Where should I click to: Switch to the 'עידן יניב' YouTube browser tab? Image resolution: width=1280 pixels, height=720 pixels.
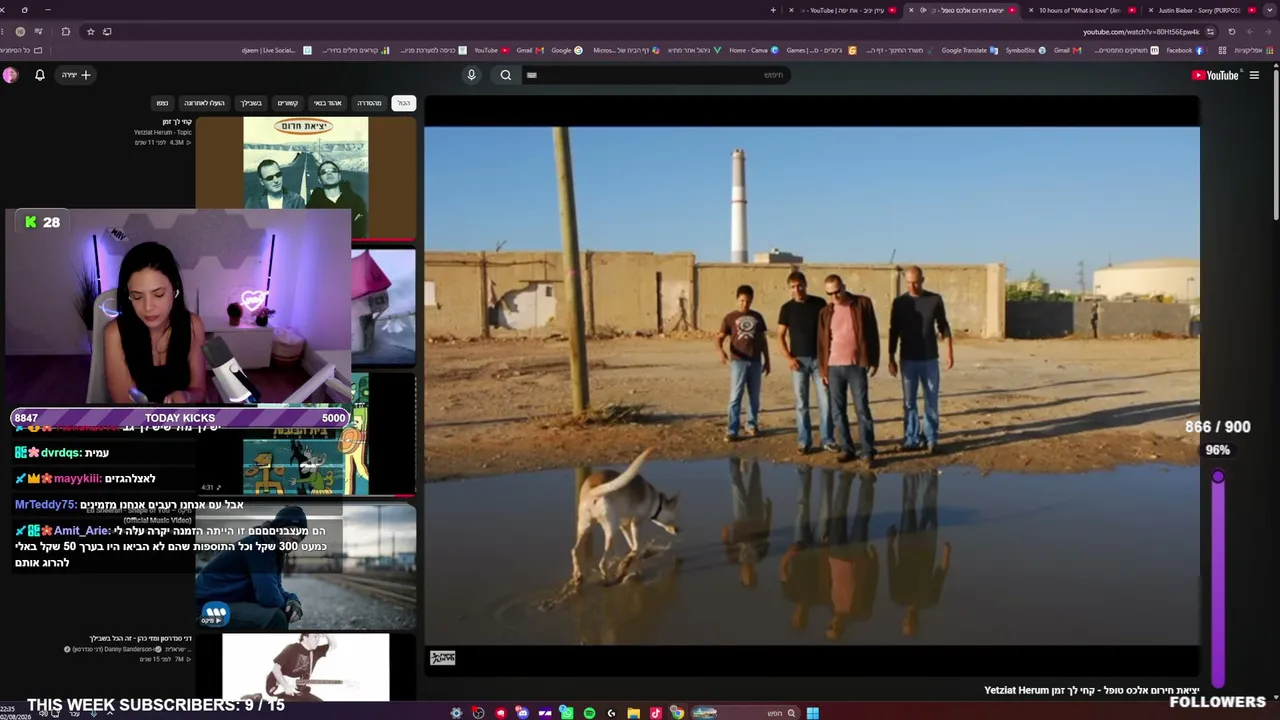[847, 10]
